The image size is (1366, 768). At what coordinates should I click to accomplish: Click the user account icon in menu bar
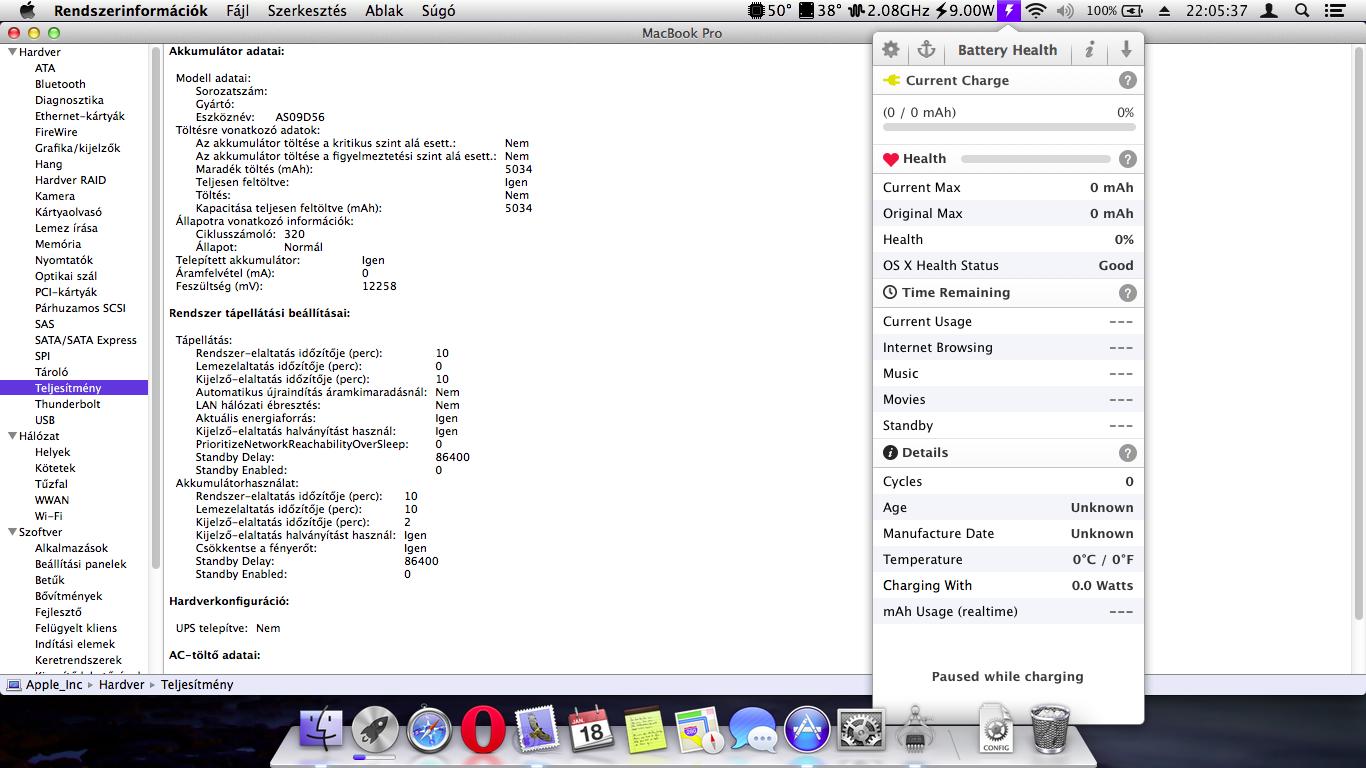coord(1269,11)
